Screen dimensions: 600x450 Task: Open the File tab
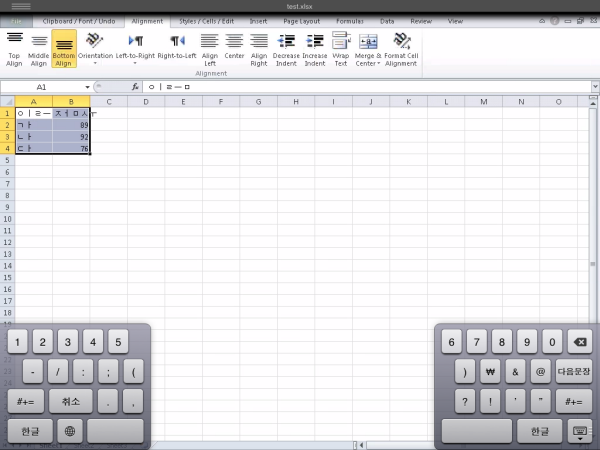click(x=16, y=21)
